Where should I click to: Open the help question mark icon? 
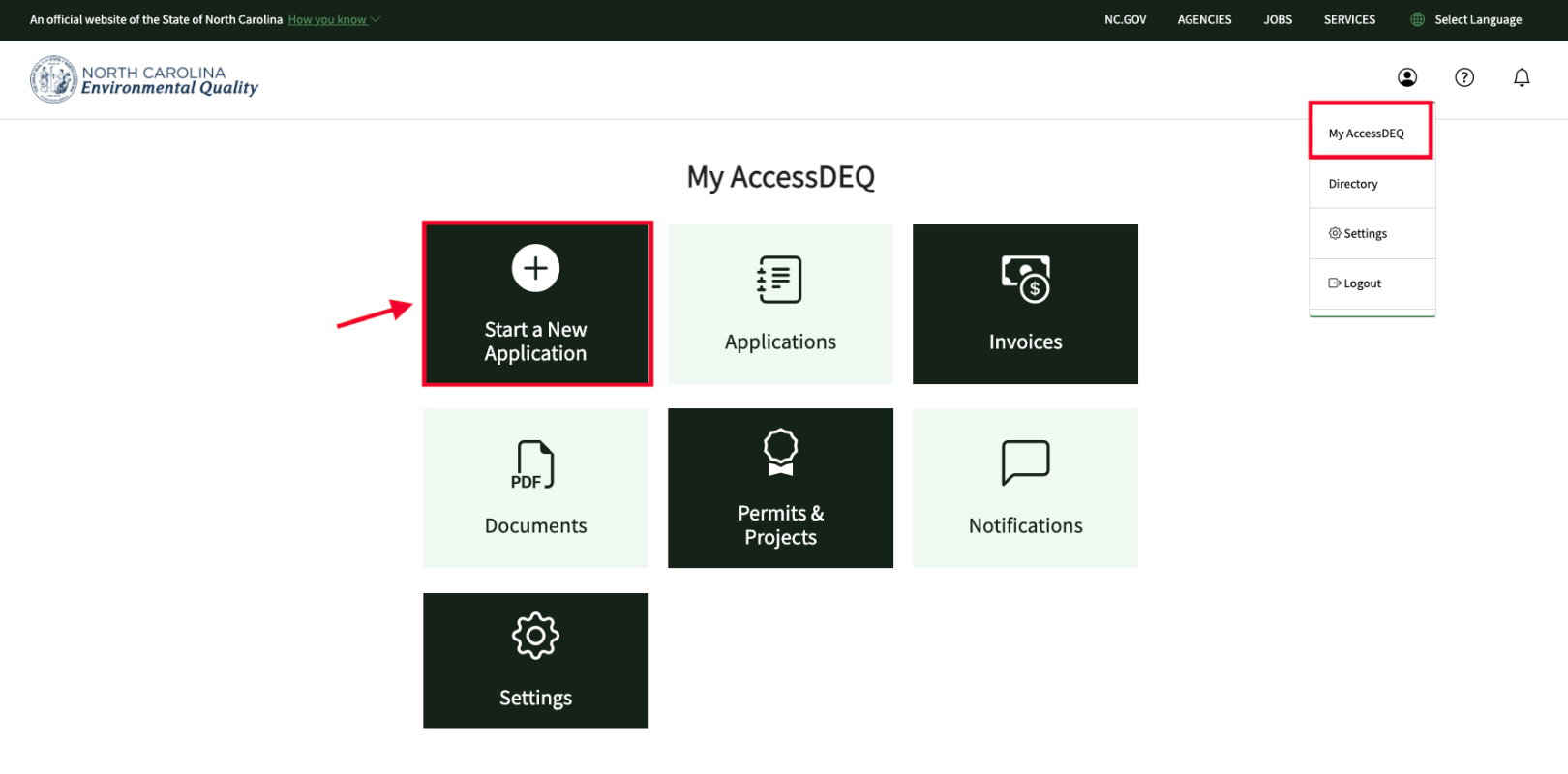pos(1464,77)
